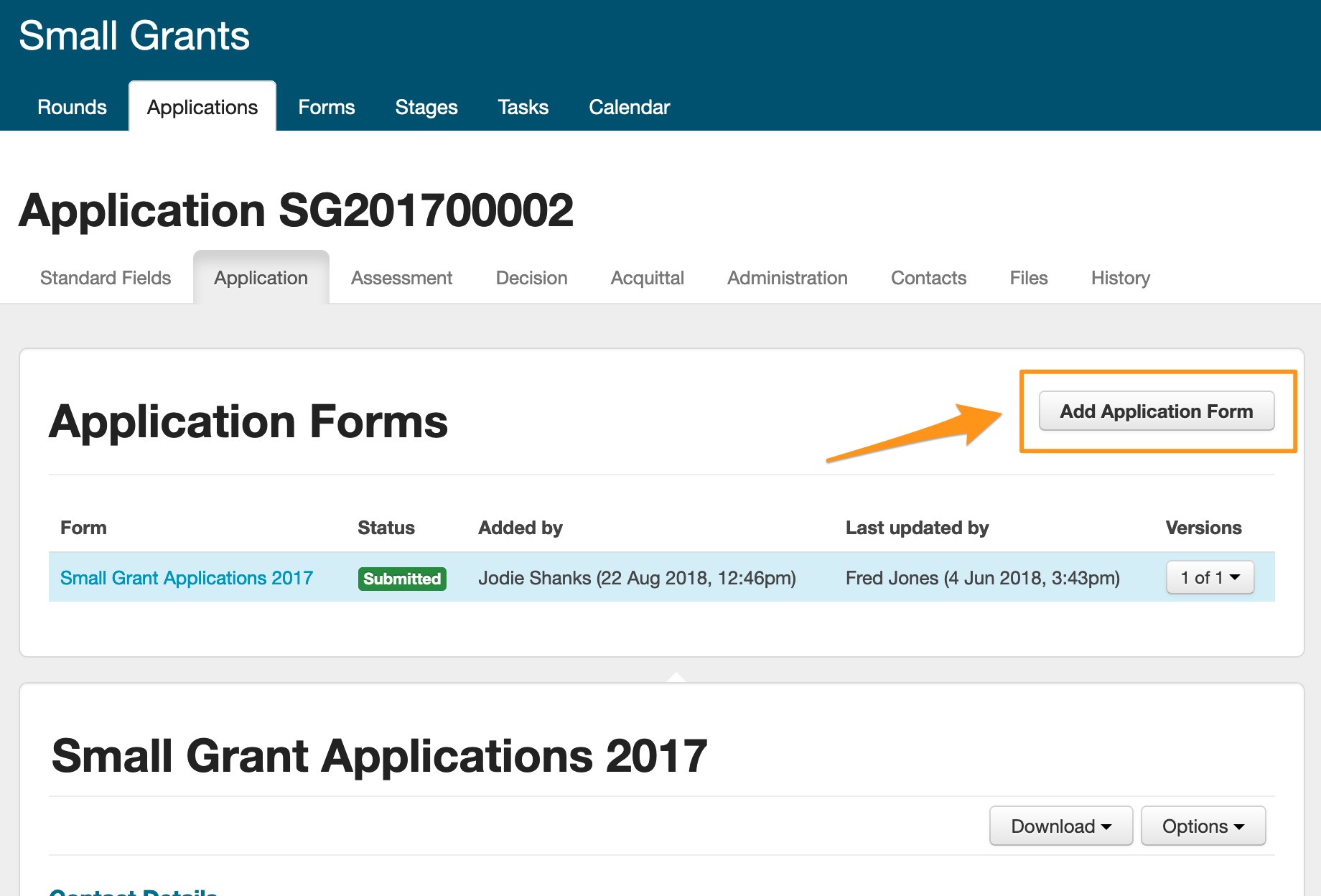Viewport: 1321px width, 896px height.
Task: Select the Standard Fields tab
Action: (106, 278)
